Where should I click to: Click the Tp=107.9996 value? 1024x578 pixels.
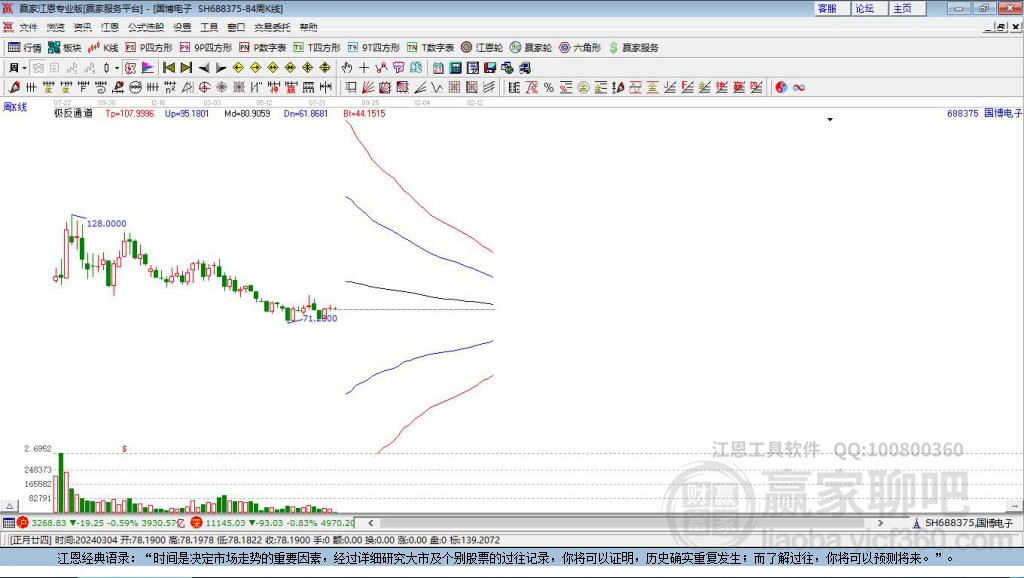(130, 113)
